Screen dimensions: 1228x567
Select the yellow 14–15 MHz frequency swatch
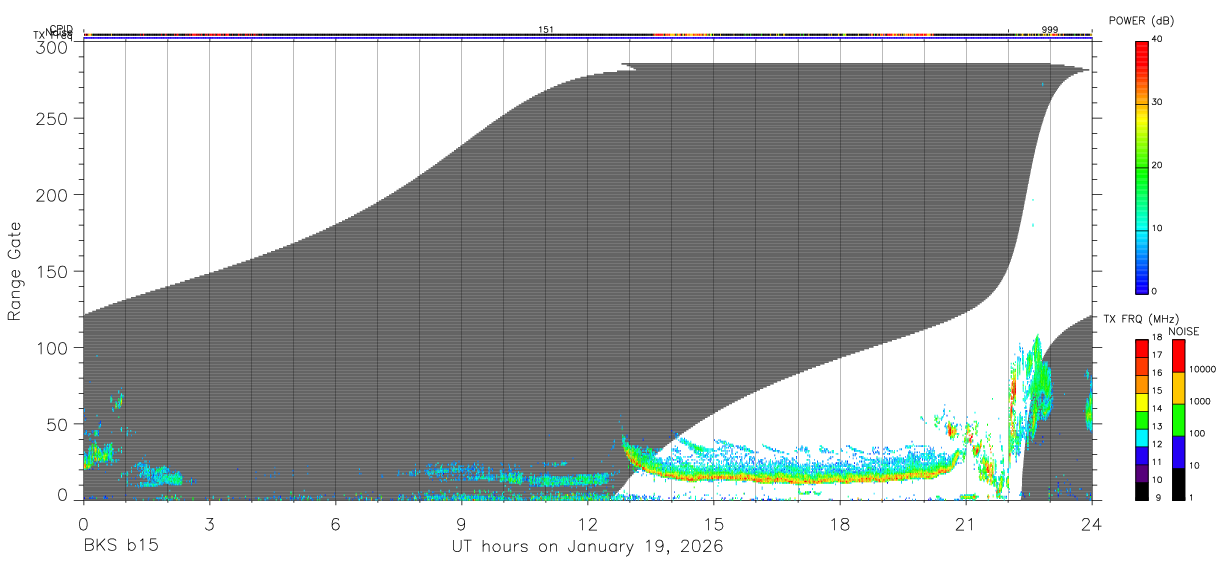pyautogui.click(x=1141, y=402)
